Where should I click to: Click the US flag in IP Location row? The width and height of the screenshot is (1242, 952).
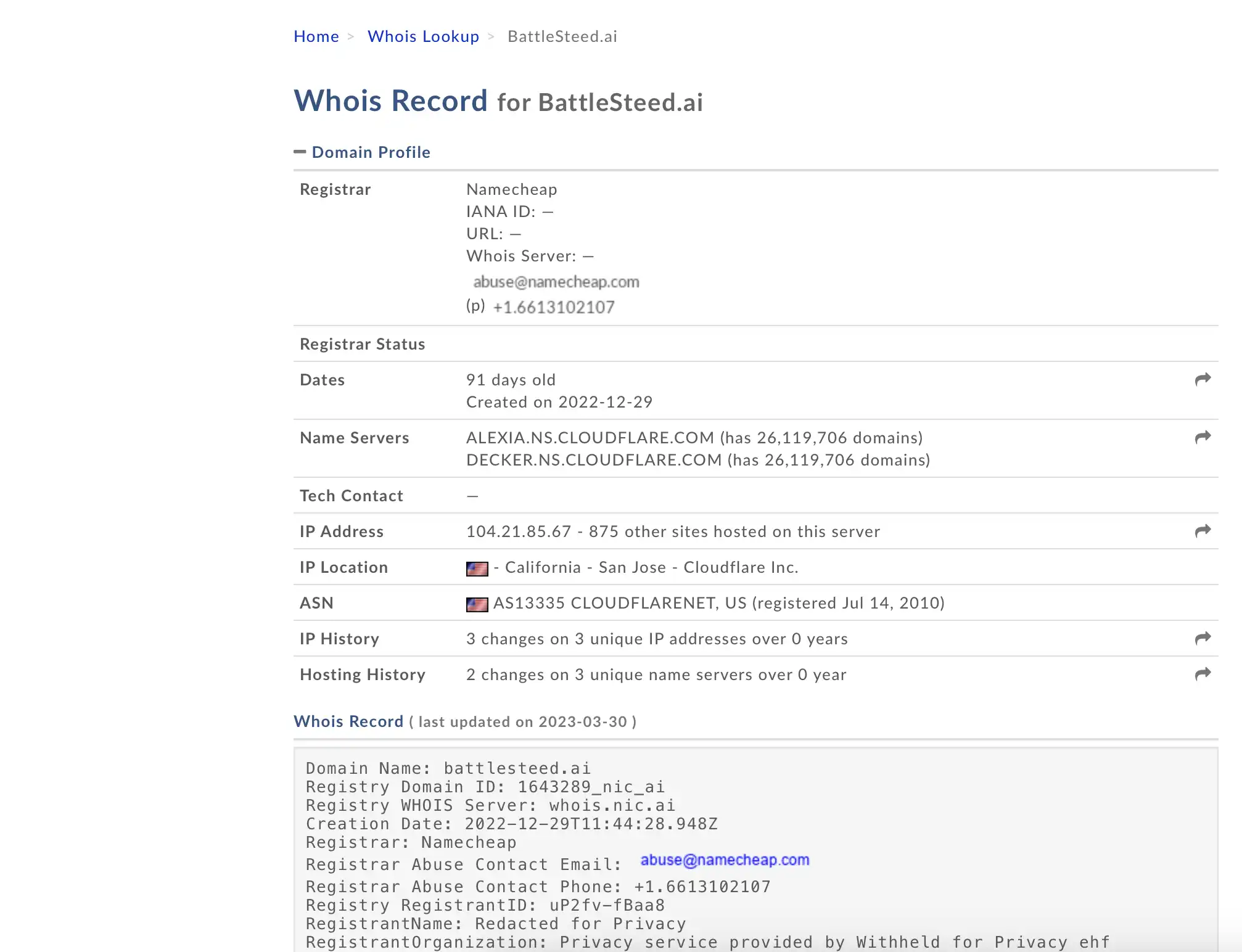click(x=477, y=568)
